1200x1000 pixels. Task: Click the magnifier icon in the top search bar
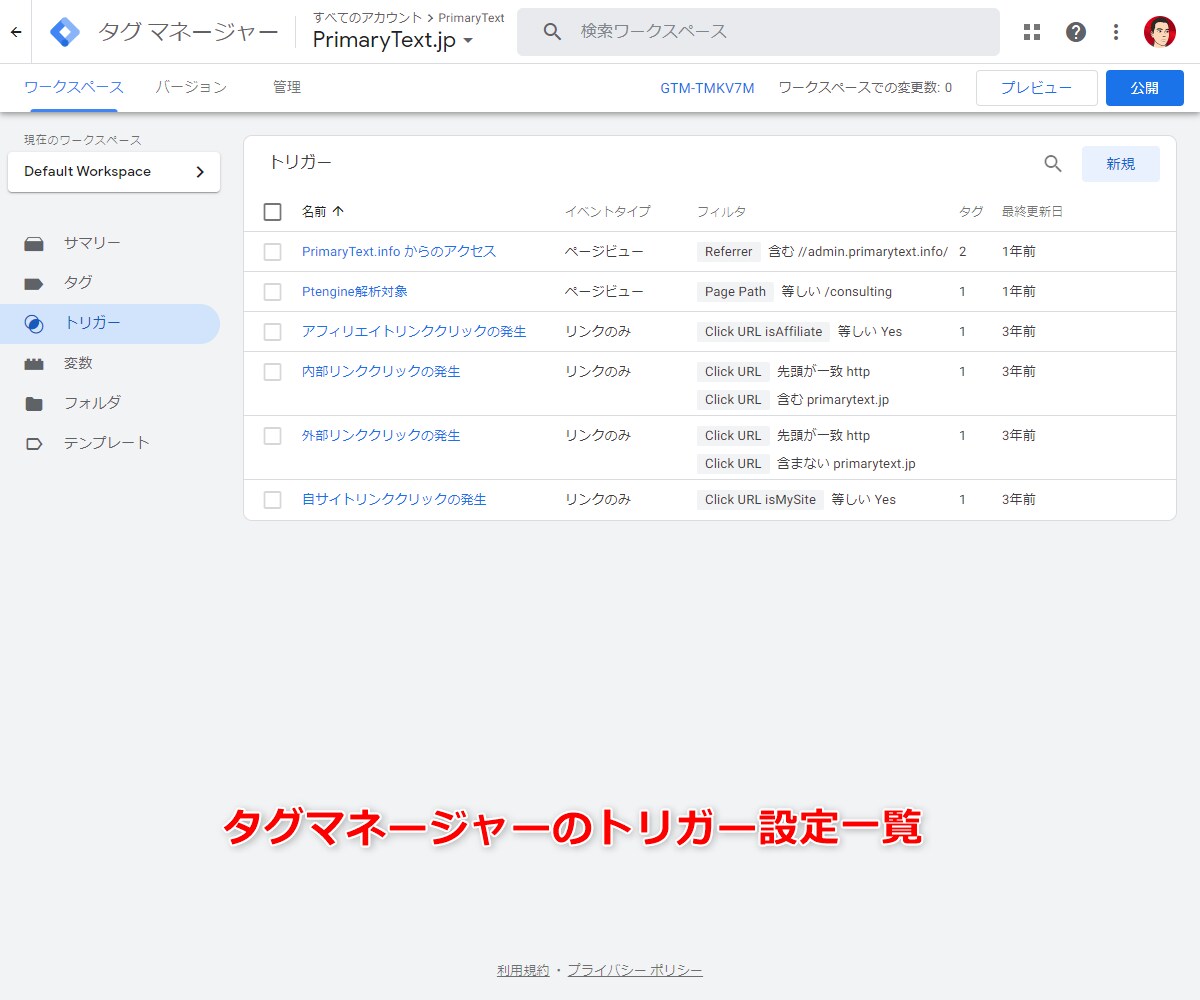(553, 32)
